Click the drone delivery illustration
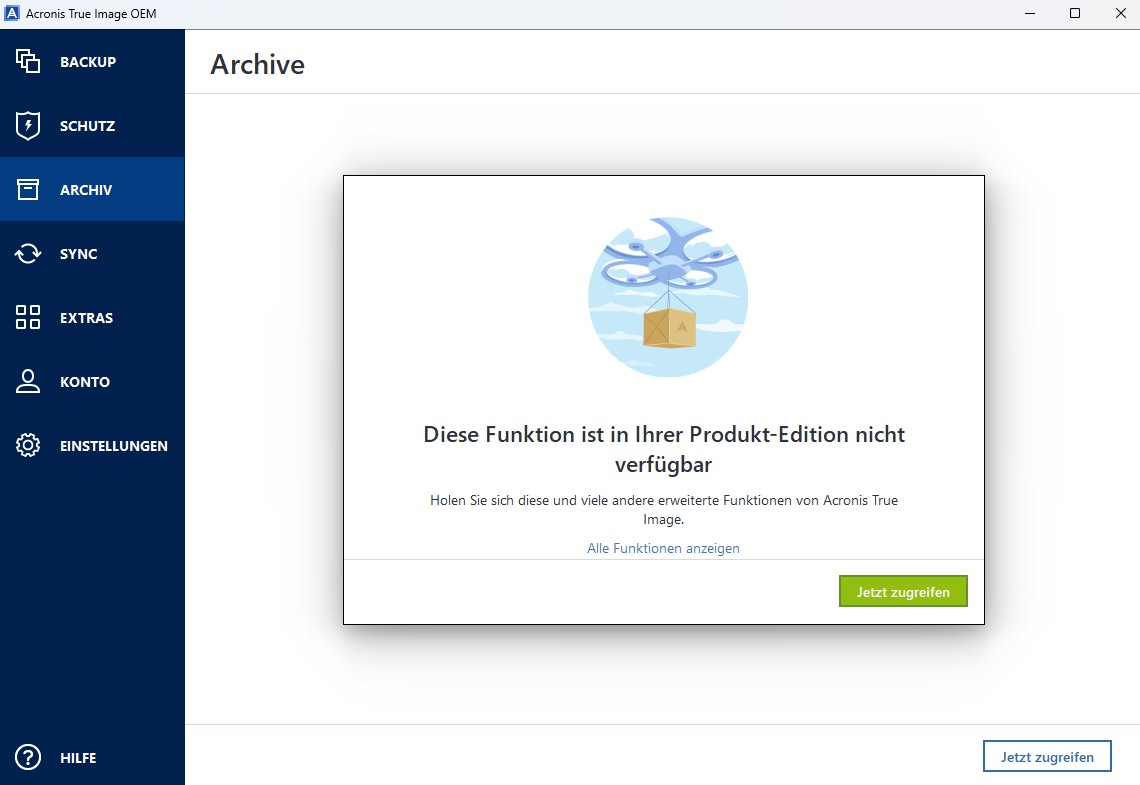The width and height of the screenshot is (1140, 785). point(667,296)
